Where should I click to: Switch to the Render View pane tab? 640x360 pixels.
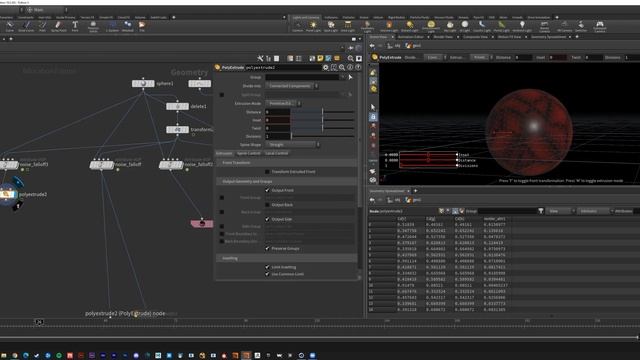(443, 37)
